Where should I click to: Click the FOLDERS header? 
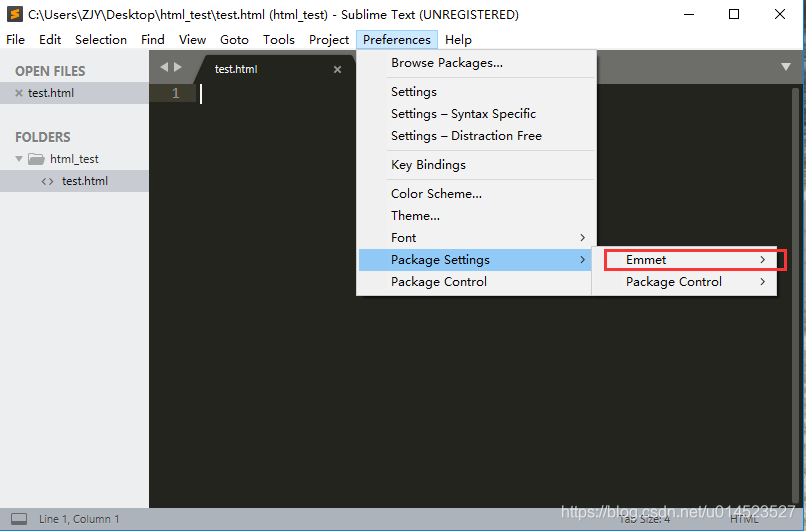43,137
